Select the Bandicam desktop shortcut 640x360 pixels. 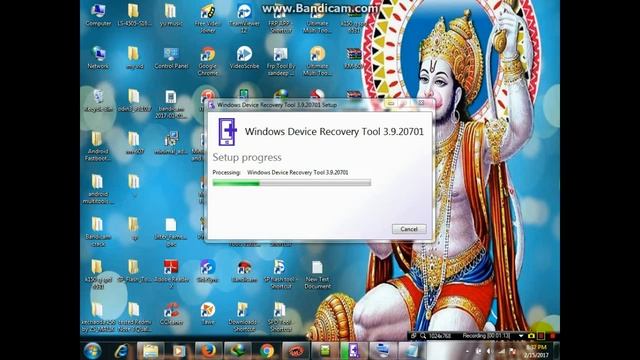click(244, 271)
